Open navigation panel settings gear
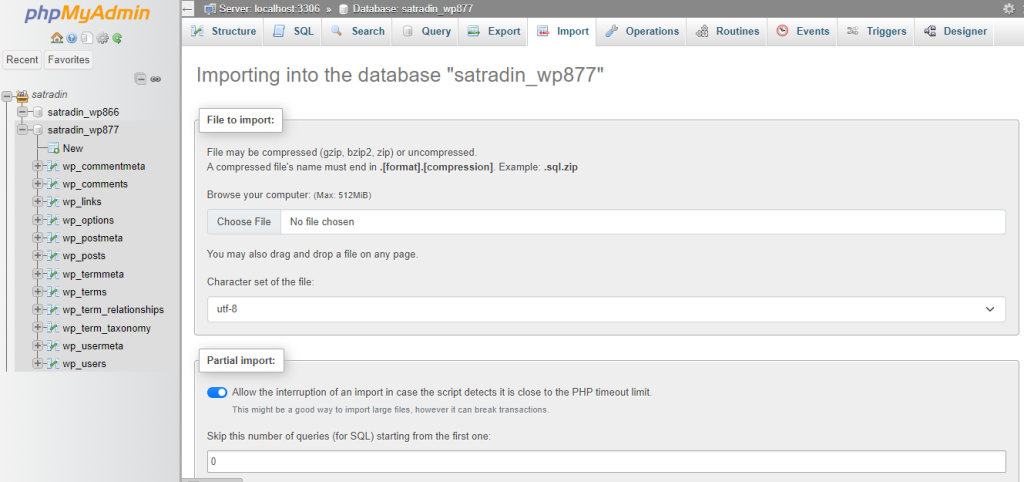This screenshot has height=482, width=1024. [103, 39]
